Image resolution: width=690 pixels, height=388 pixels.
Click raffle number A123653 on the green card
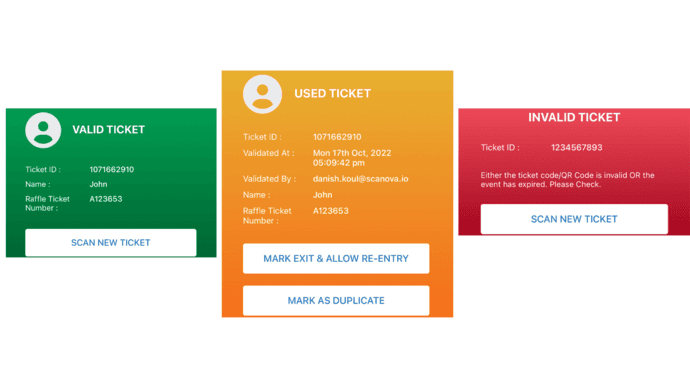coord(106,199)
